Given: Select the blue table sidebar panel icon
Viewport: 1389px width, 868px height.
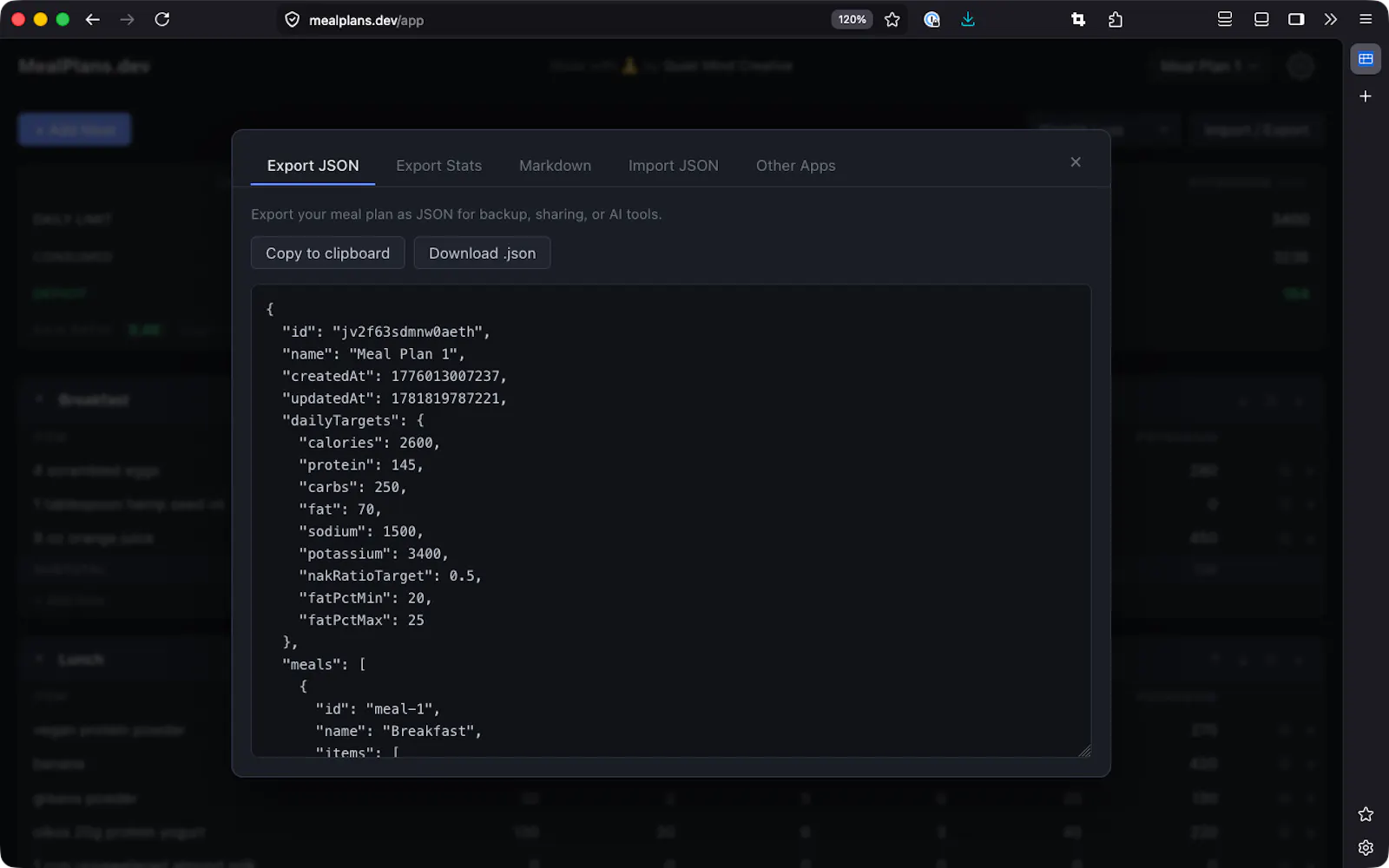Looking at the screenshot, I should [1366, 59].
